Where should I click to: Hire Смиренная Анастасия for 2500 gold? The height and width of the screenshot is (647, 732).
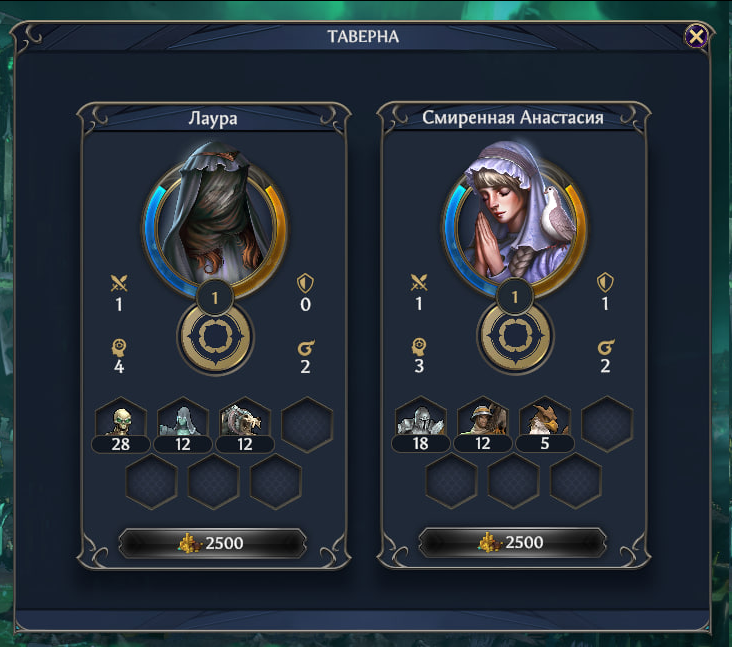coord(513,542)
